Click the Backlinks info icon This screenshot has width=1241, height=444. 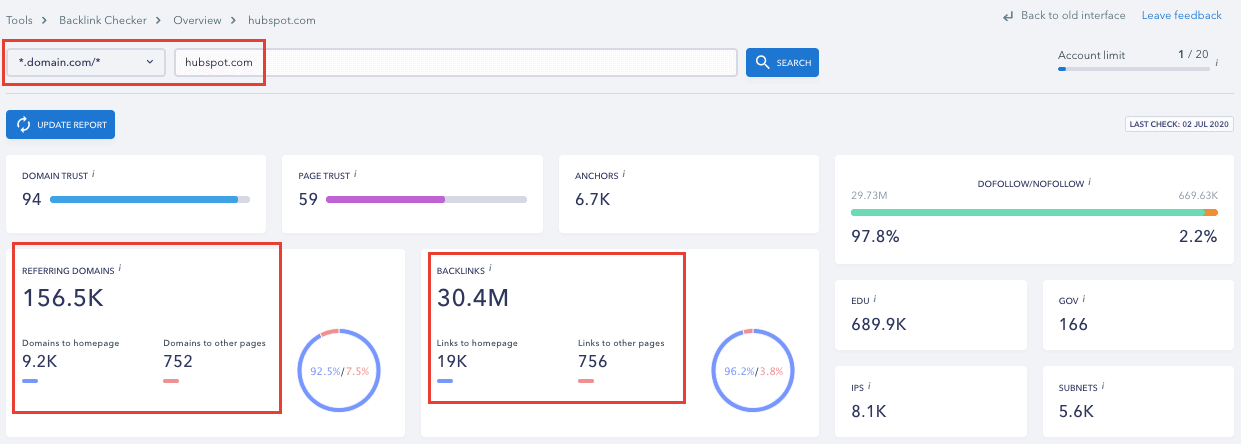490,268
